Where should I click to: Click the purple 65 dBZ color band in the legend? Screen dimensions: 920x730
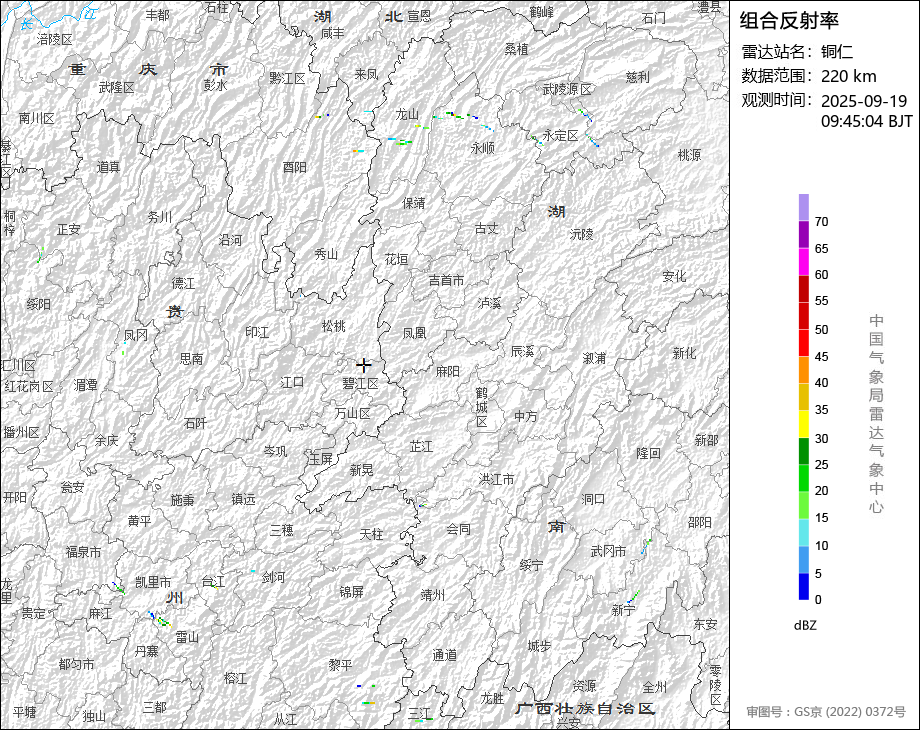[x=804, y=235]
